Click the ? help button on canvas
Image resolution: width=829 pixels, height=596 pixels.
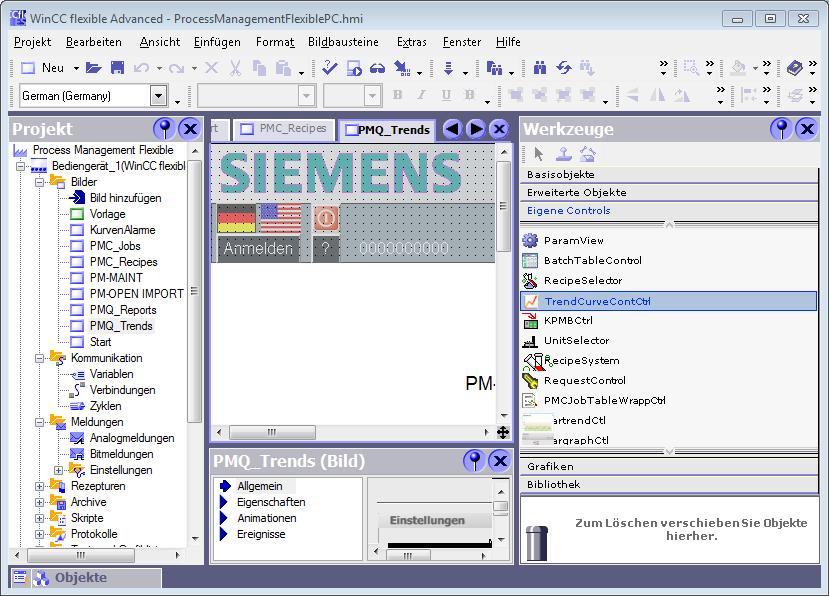coord(326,248)
